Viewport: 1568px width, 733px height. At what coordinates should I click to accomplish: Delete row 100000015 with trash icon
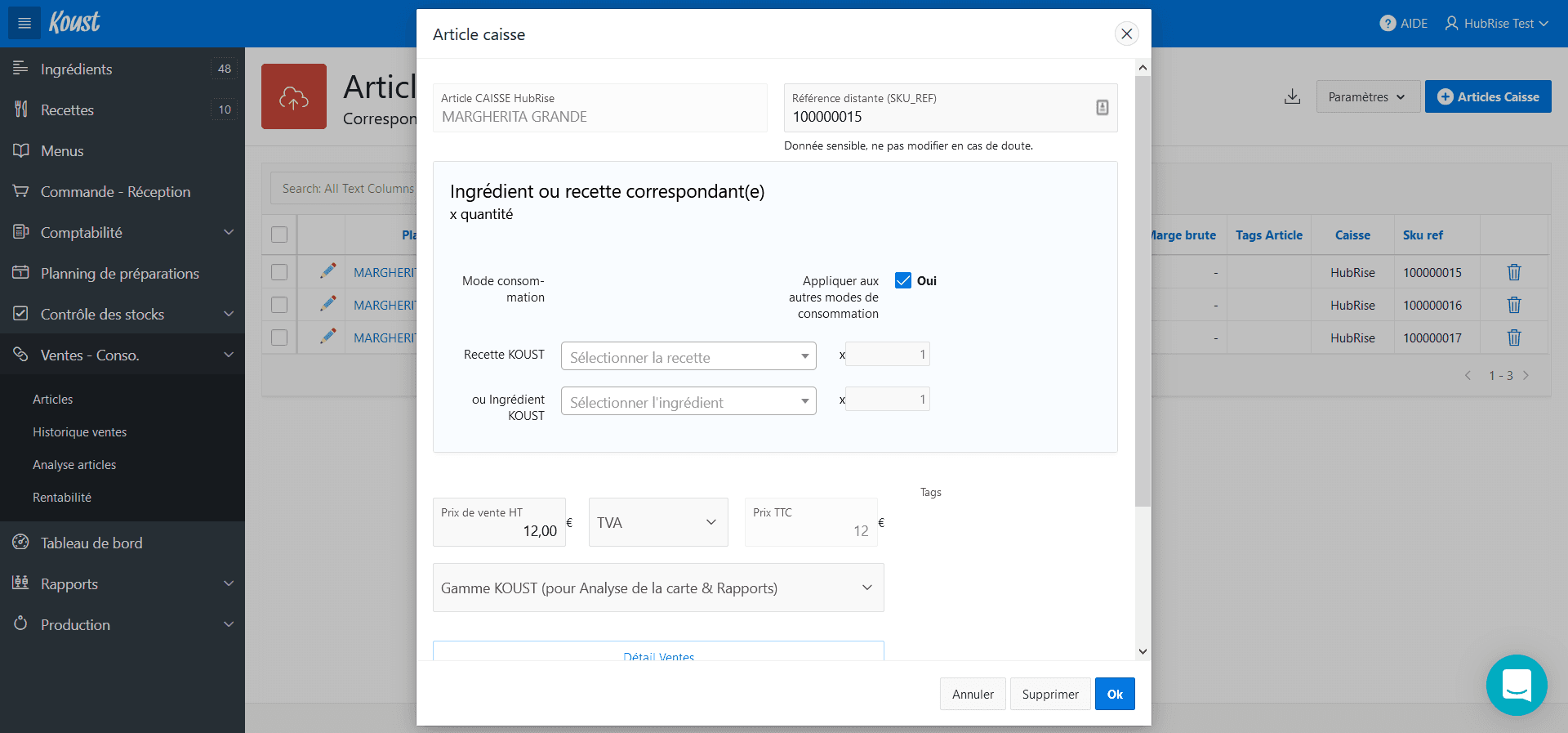[x=1514, y=272]
